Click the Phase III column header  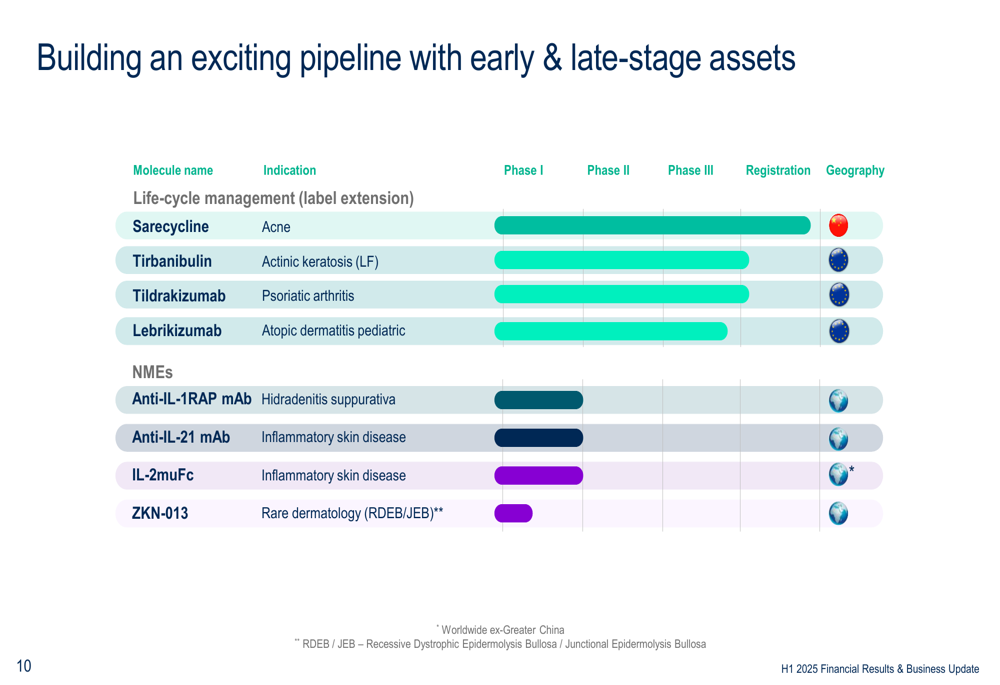coord(690,171)
